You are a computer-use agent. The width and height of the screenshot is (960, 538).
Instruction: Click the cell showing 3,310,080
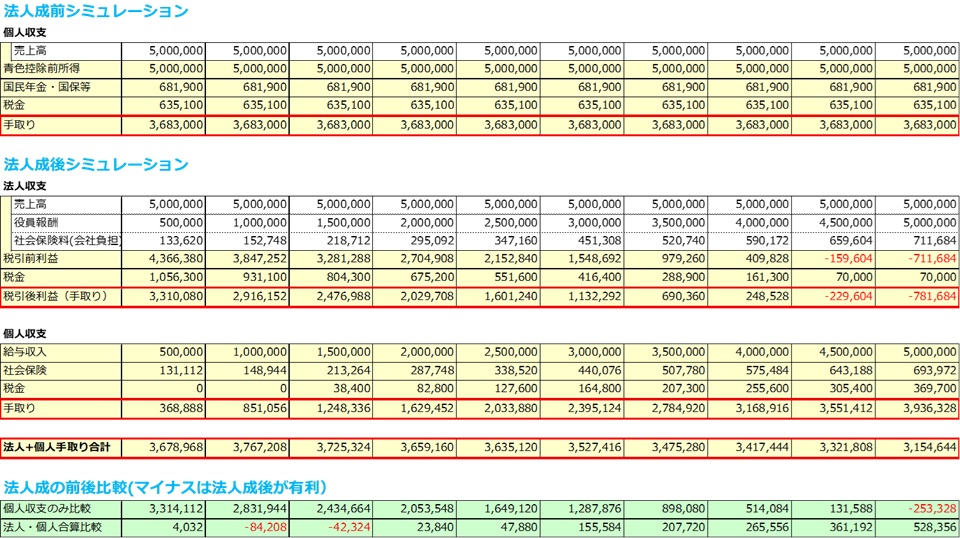coord(163,296)
